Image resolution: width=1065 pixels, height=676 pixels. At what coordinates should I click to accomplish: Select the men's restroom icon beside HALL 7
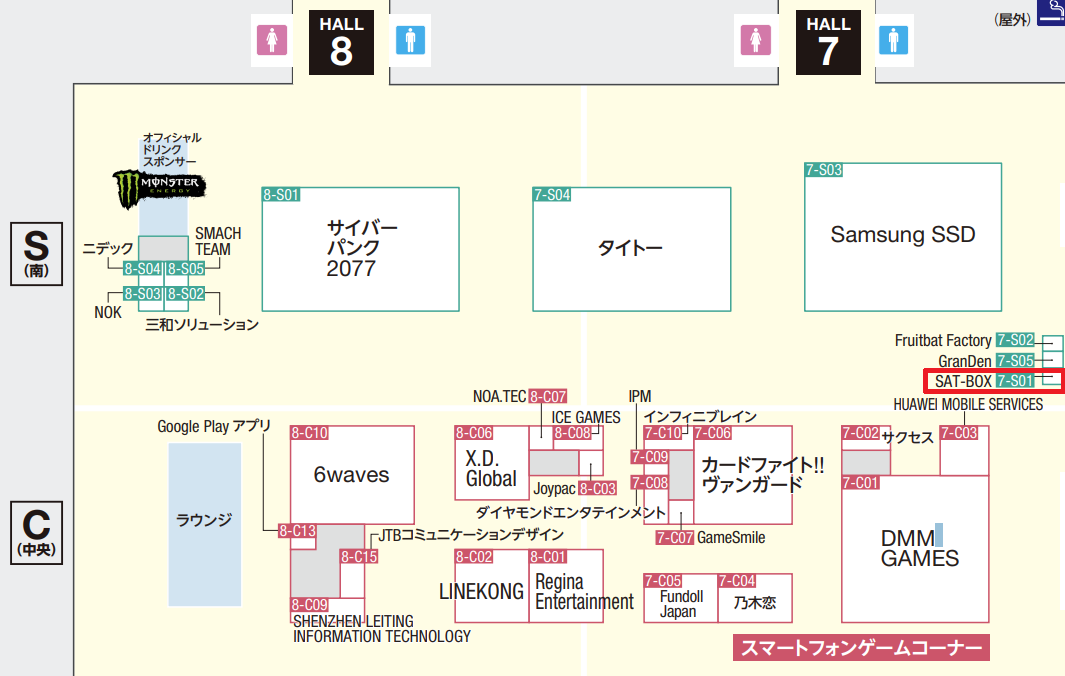[893, 40]
